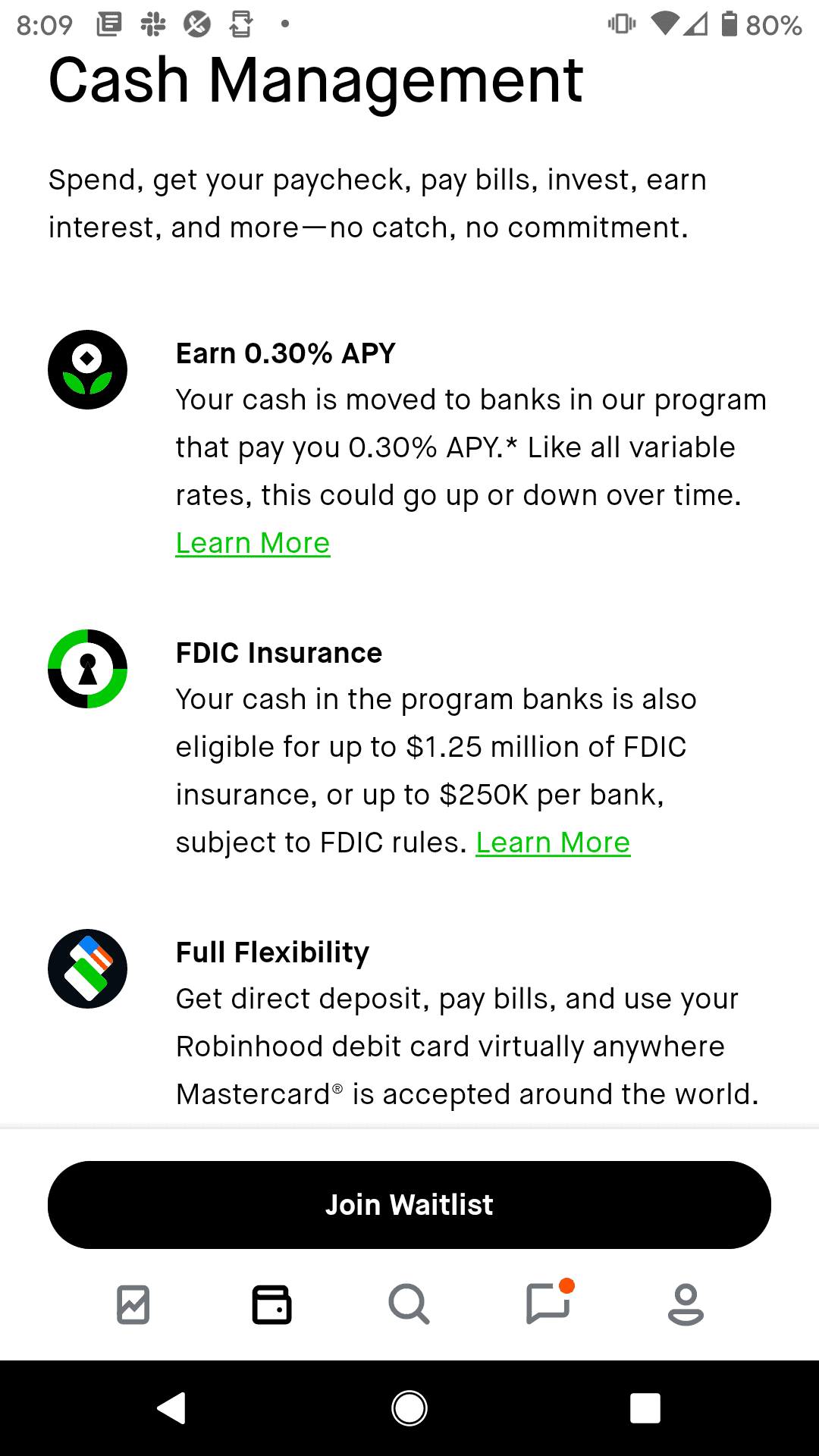Open Learn More in FDIC Insurance section

pyautogui.click(x=553, y=842)
